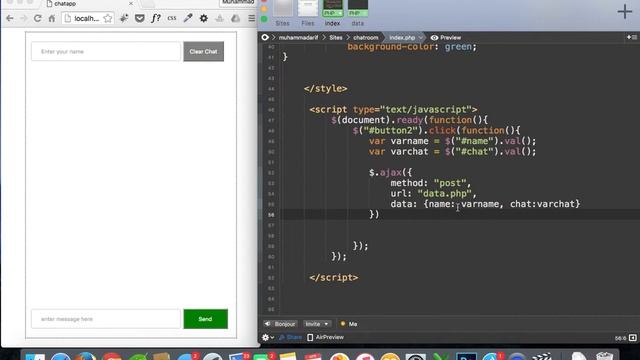Close the chatapp browser tab

point(131,3)
